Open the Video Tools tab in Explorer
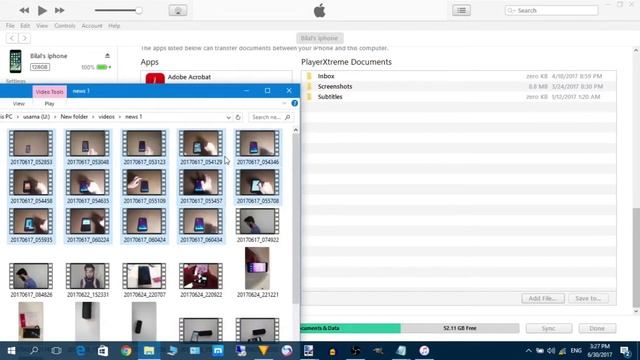Image resolution: width=640 pixels, height=360 pixels. (x=49, y=92)
